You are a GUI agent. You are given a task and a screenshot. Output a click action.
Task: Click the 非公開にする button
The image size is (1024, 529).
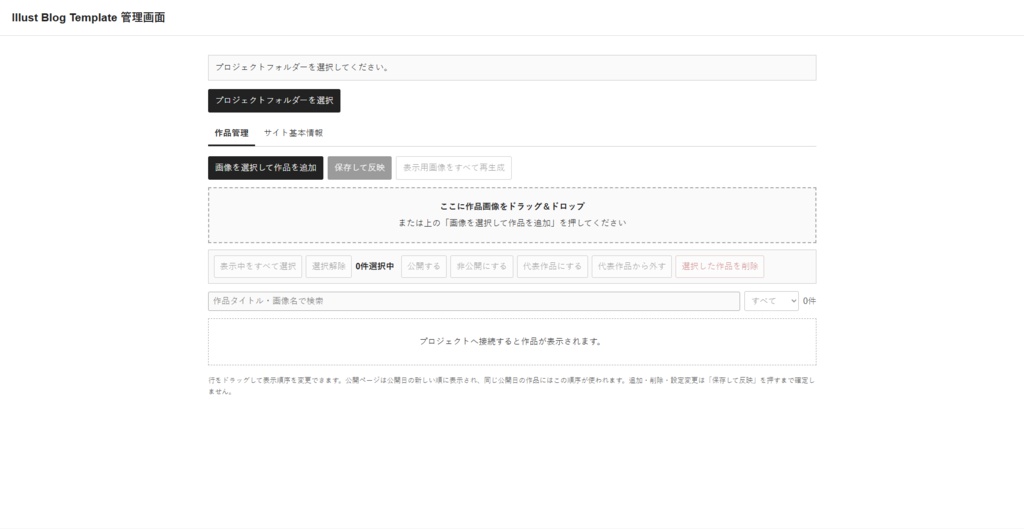click(482, 266)
